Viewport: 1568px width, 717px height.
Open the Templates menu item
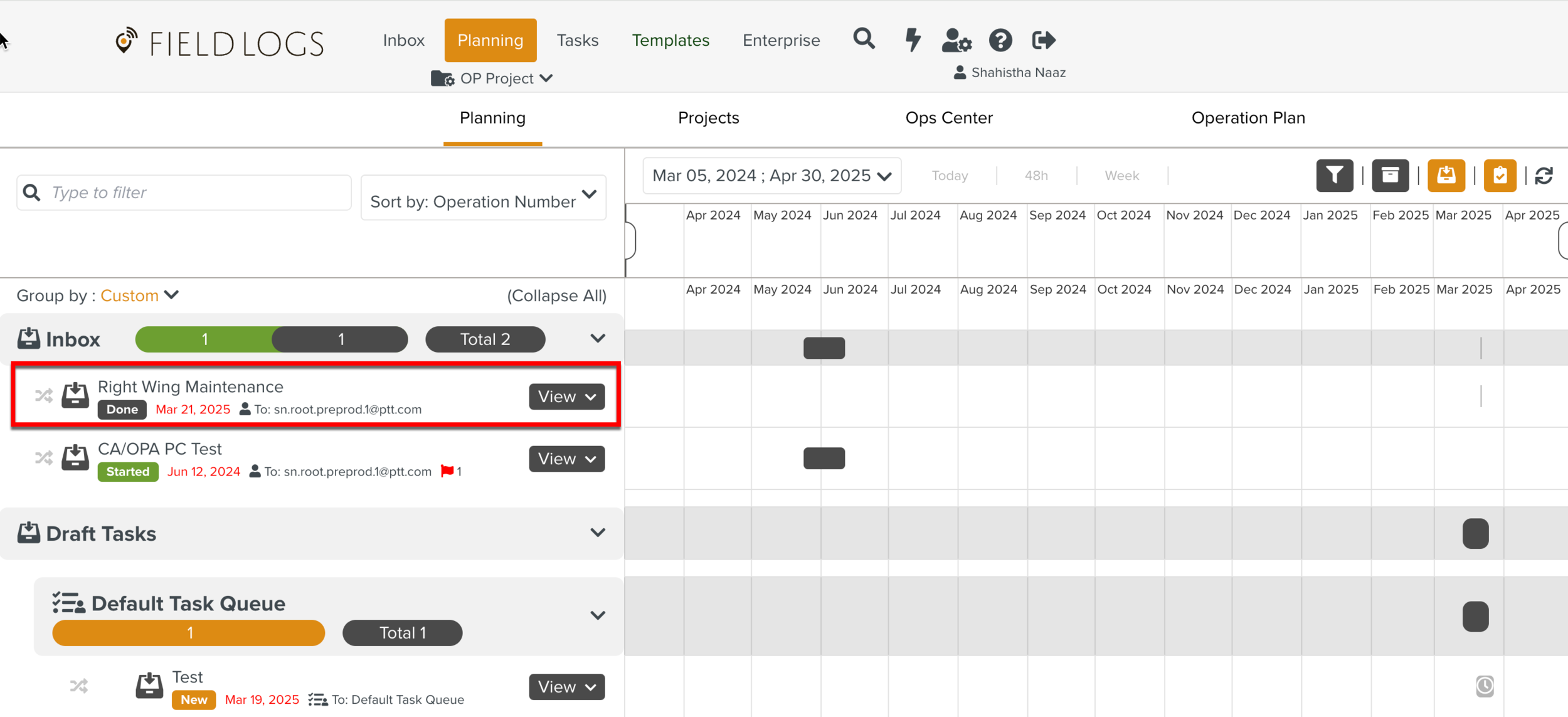[670, 41]
